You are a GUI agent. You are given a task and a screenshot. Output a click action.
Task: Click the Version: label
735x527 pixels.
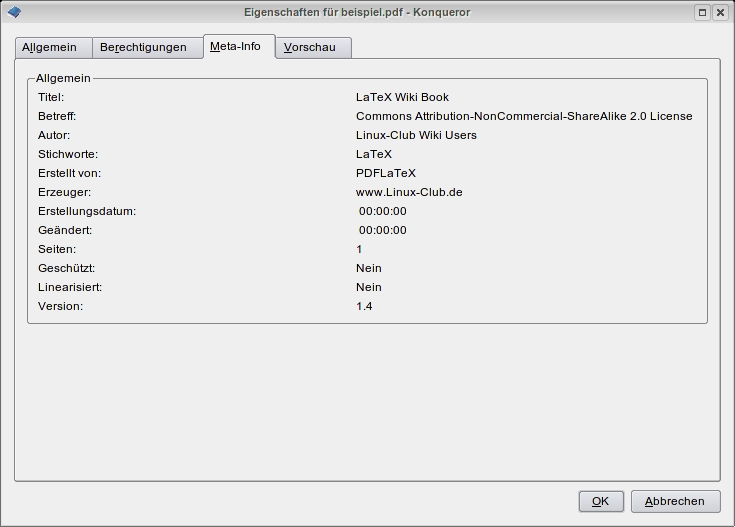[x=60, y=306]
